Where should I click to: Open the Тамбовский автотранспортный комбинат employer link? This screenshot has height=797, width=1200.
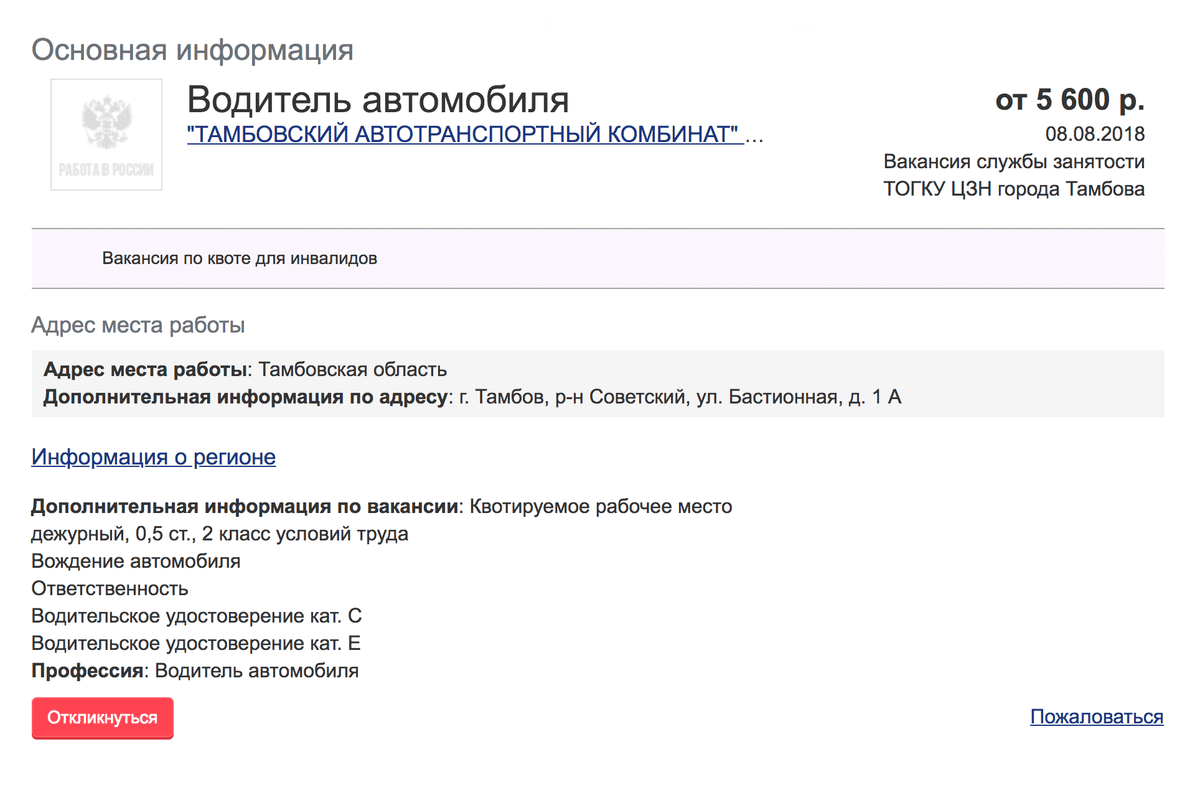(x=464, y=135)
